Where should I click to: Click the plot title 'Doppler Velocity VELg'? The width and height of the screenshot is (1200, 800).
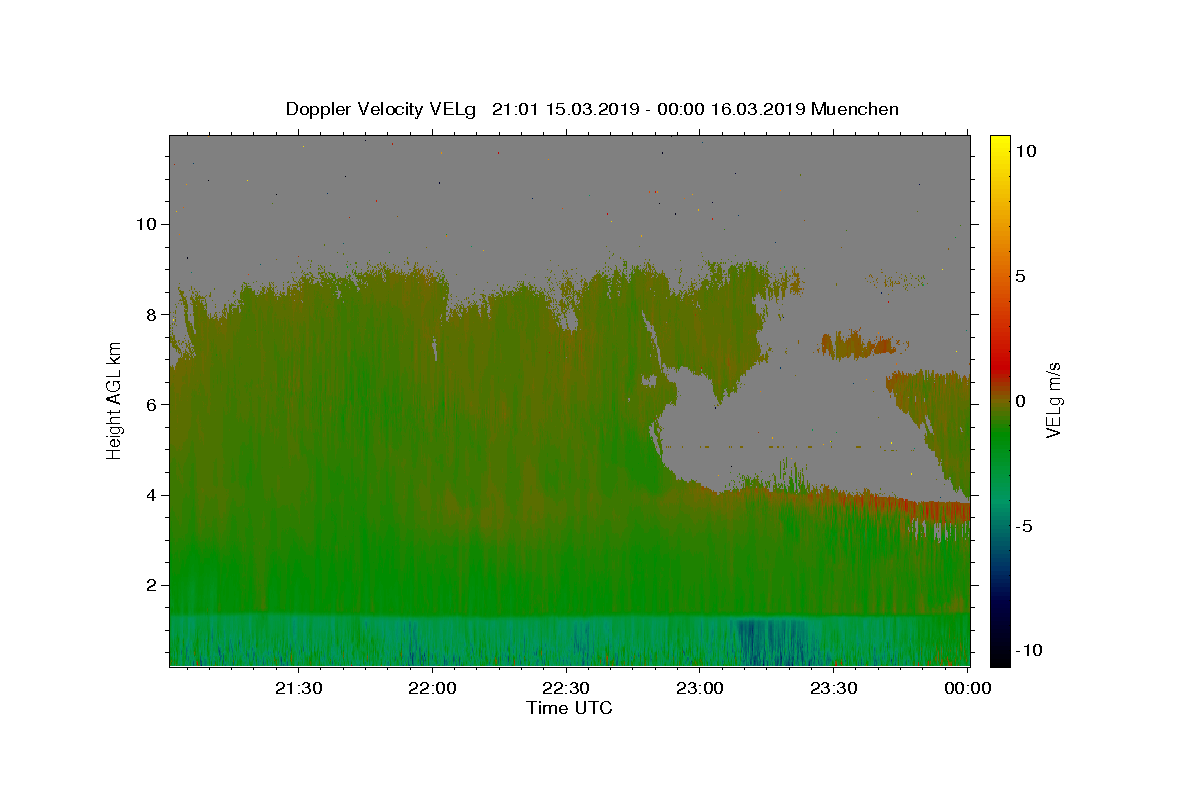coord(381,109)
